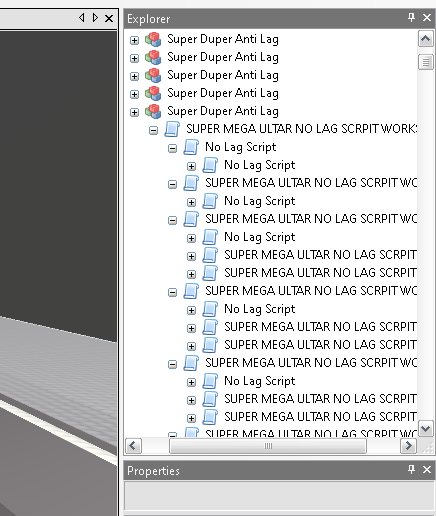Expand the first Super Duper Anti Lag model

[x=134, y=40]
